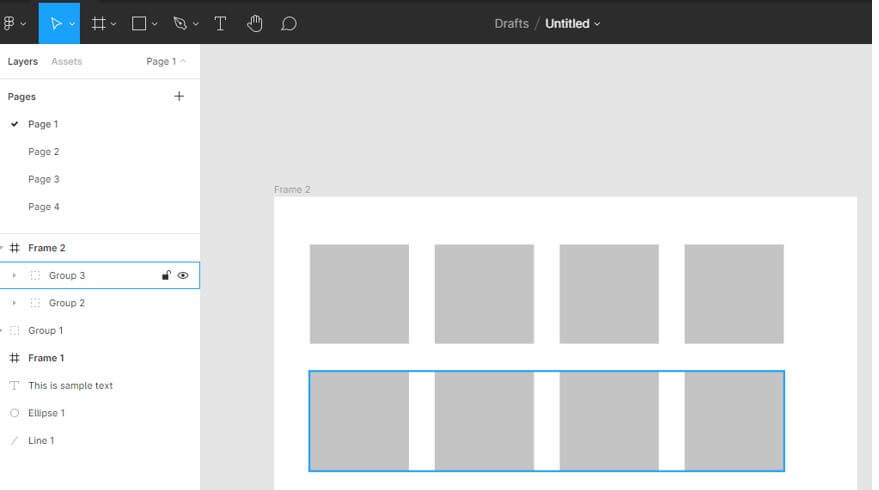
Task: Click the Group 1 group icon
Action: pos(15,330)
